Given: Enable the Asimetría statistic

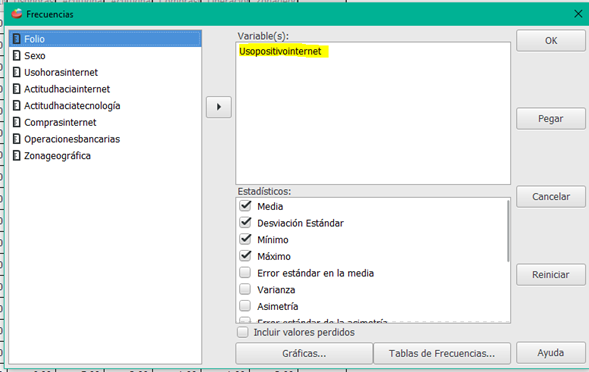Looking at the screenshot, I should point(245,306).
